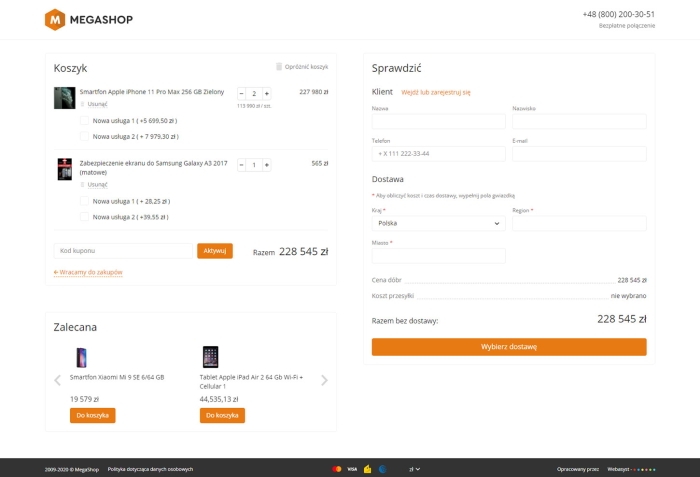This screenshot has height=477, width=700.
Task: Check Nowa usługa 2 (+7 979,30 zł)
Action: coord(84,136)
